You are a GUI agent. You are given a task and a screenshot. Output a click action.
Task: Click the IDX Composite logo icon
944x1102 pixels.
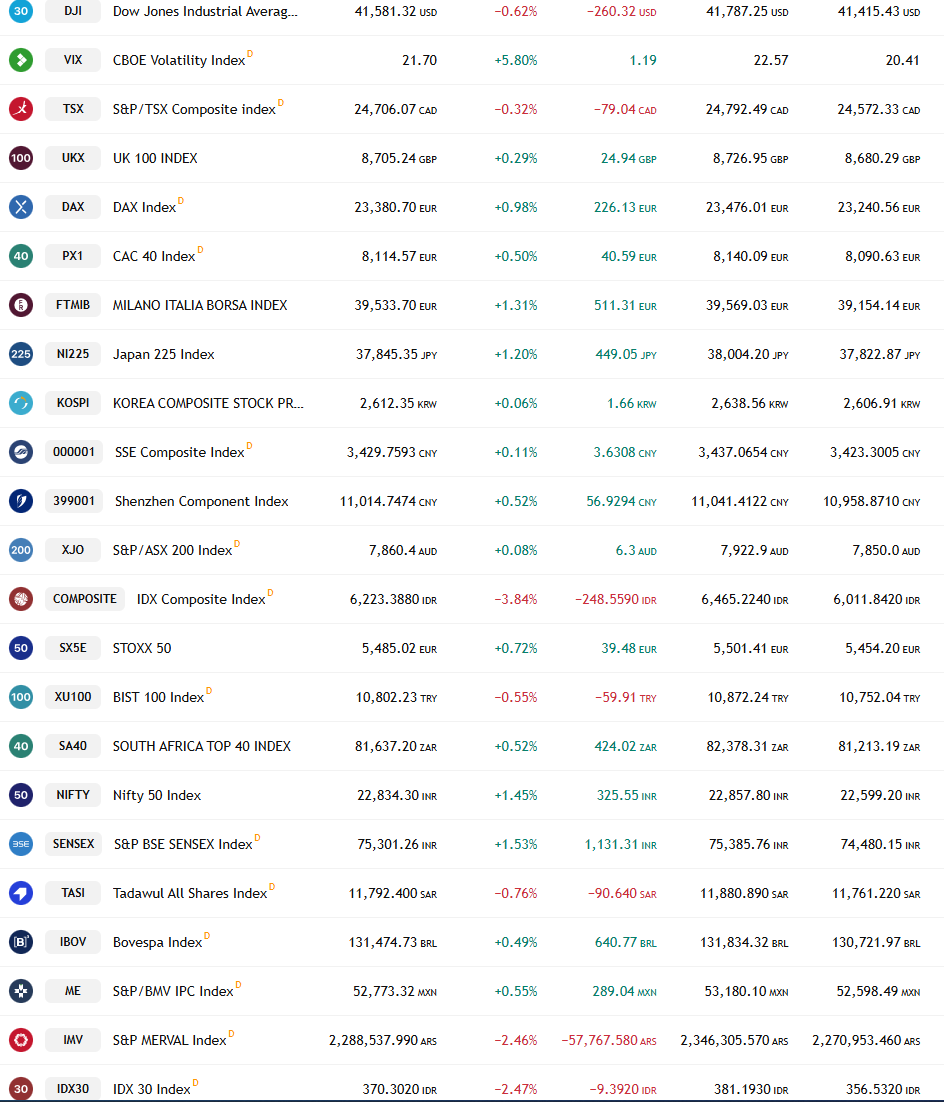[21, 599]
